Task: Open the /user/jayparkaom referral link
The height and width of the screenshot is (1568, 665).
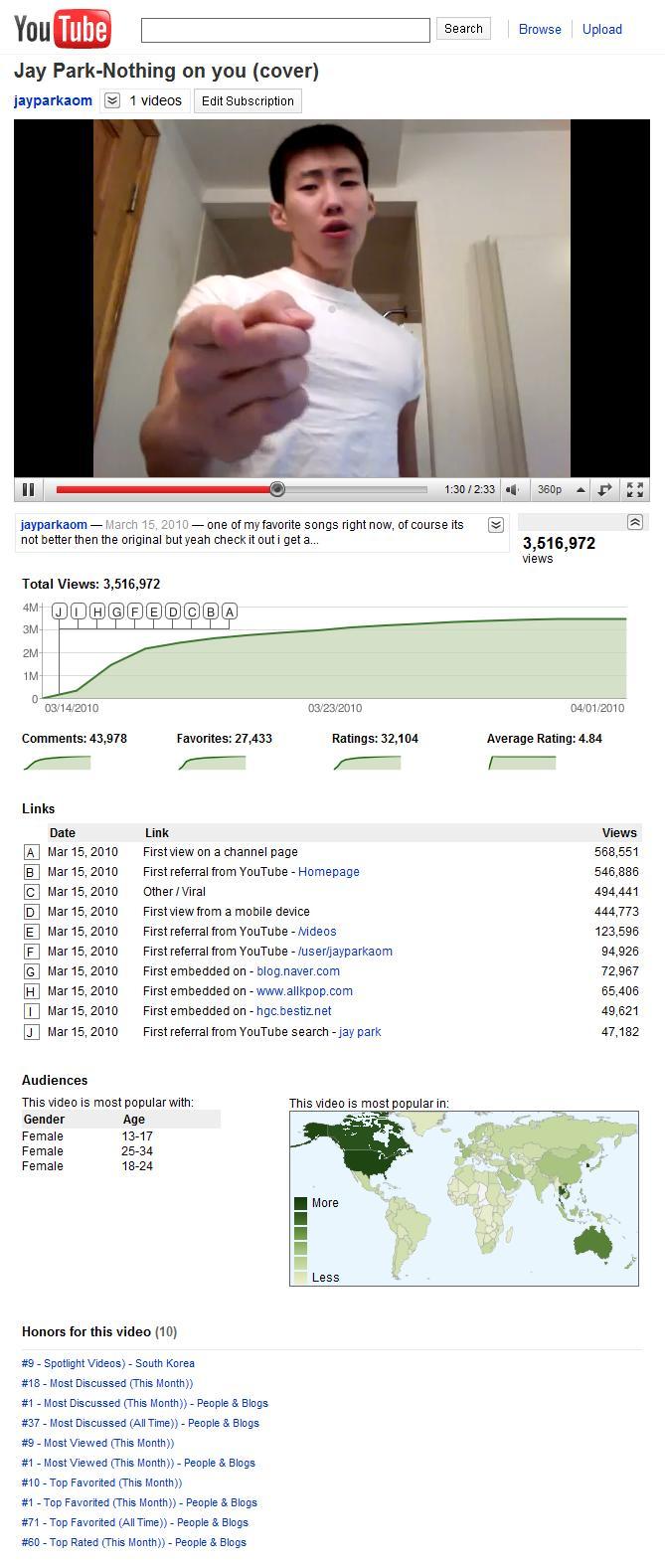Action: coord(345,952)
